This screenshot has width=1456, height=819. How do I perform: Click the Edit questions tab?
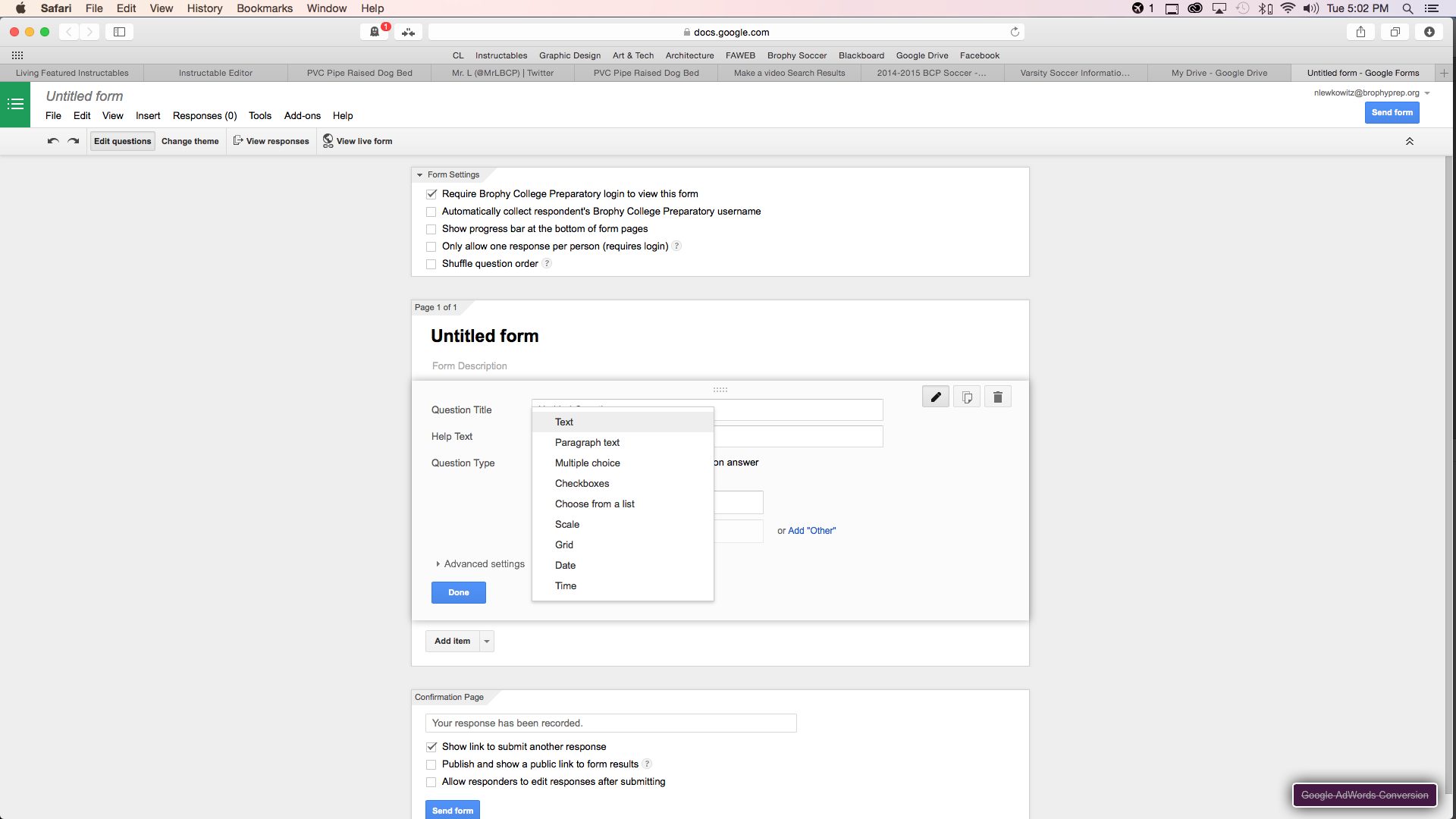[121, 141]
